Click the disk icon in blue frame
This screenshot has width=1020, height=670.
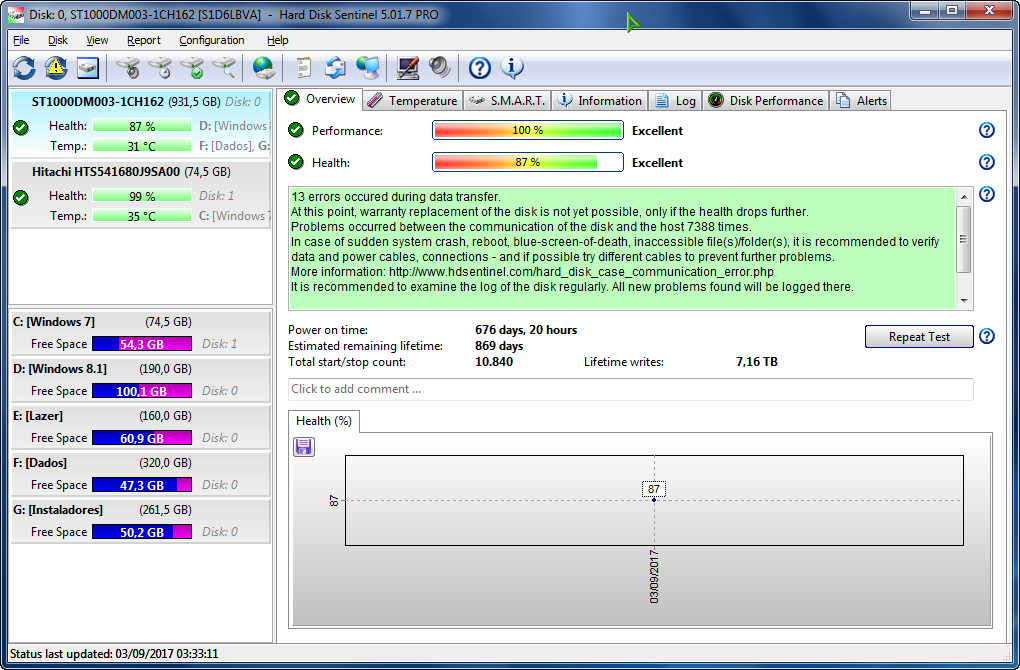pyautogui.click(x=88, y=68)
